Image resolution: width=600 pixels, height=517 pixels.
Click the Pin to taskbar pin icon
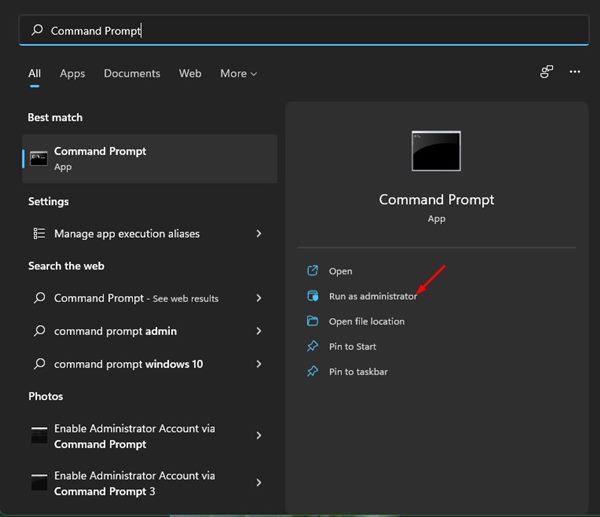tap(312, 371)
